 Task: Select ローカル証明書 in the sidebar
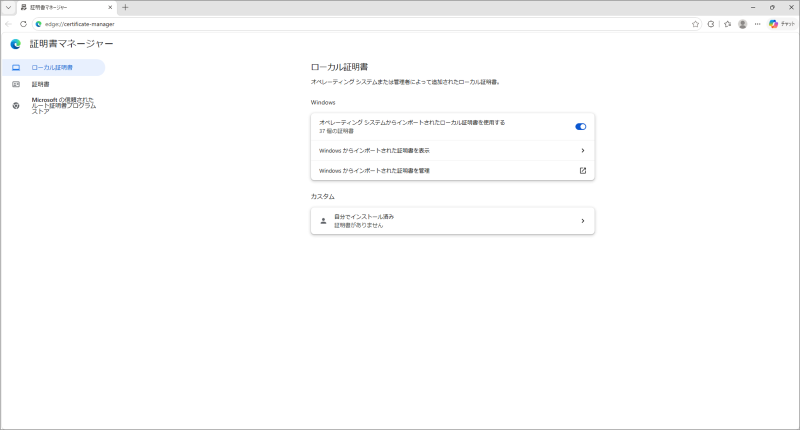tap(54, 67)
